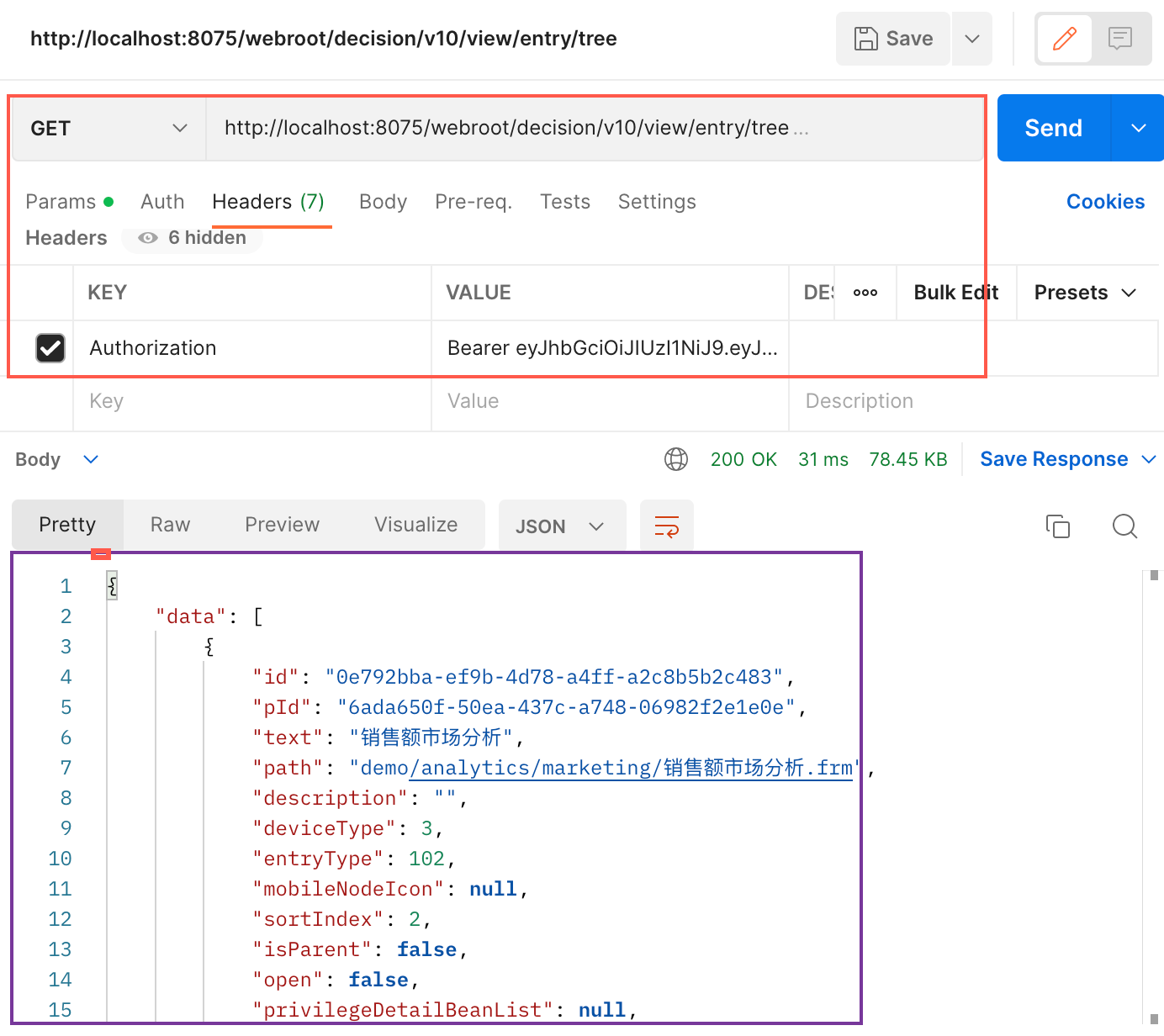Click the empty Key input field

point(252,401)
